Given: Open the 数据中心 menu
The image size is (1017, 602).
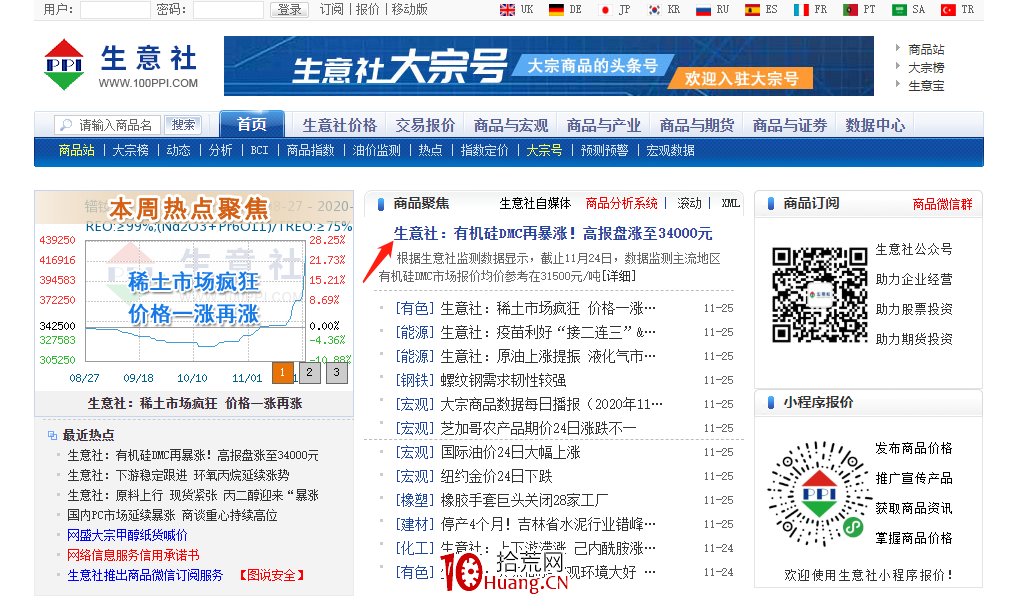Looking at the screenshot, I should (874, 124).
